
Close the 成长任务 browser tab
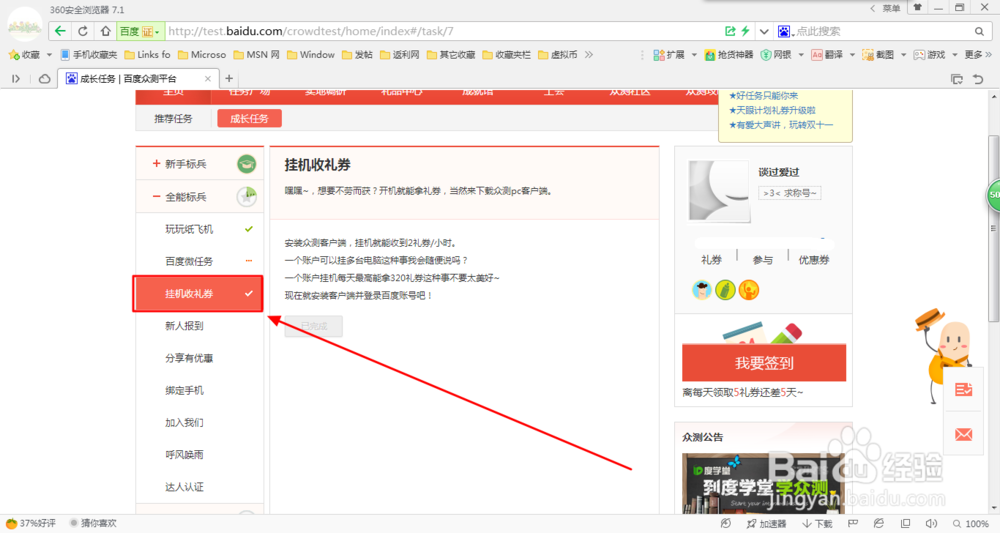pyautogui.click(x=207, y=78)
